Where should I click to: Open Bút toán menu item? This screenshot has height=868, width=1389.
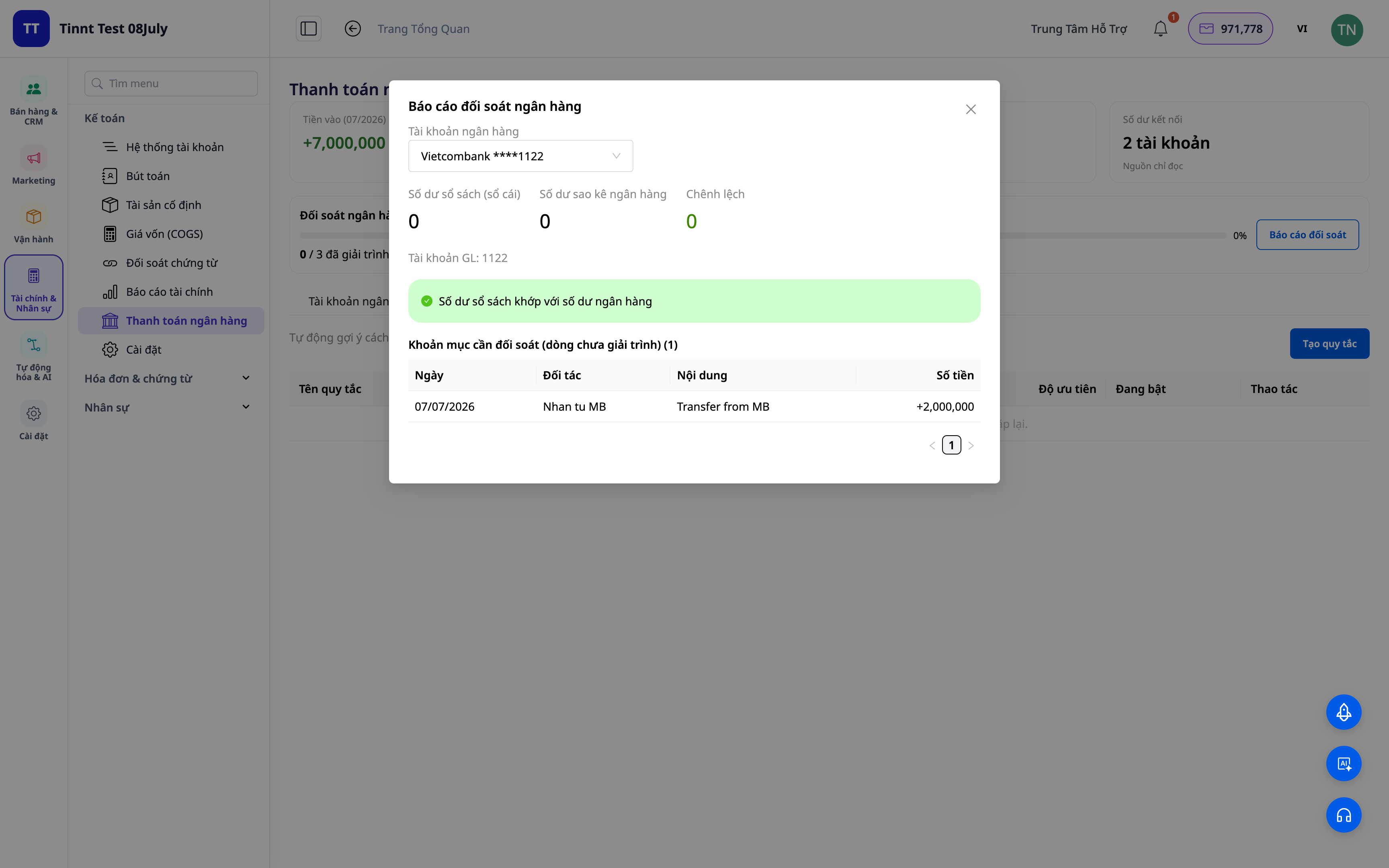171,176
